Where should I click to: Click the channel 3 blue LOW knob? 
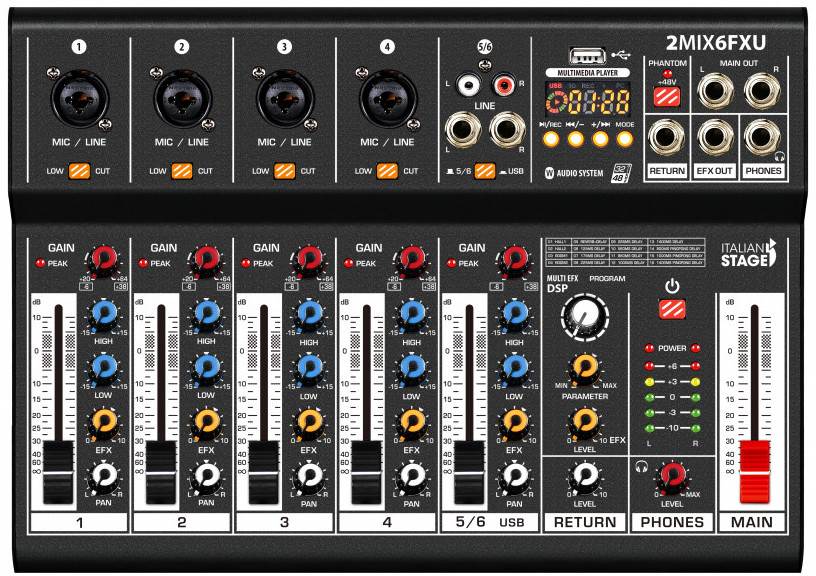pos(309,371)
